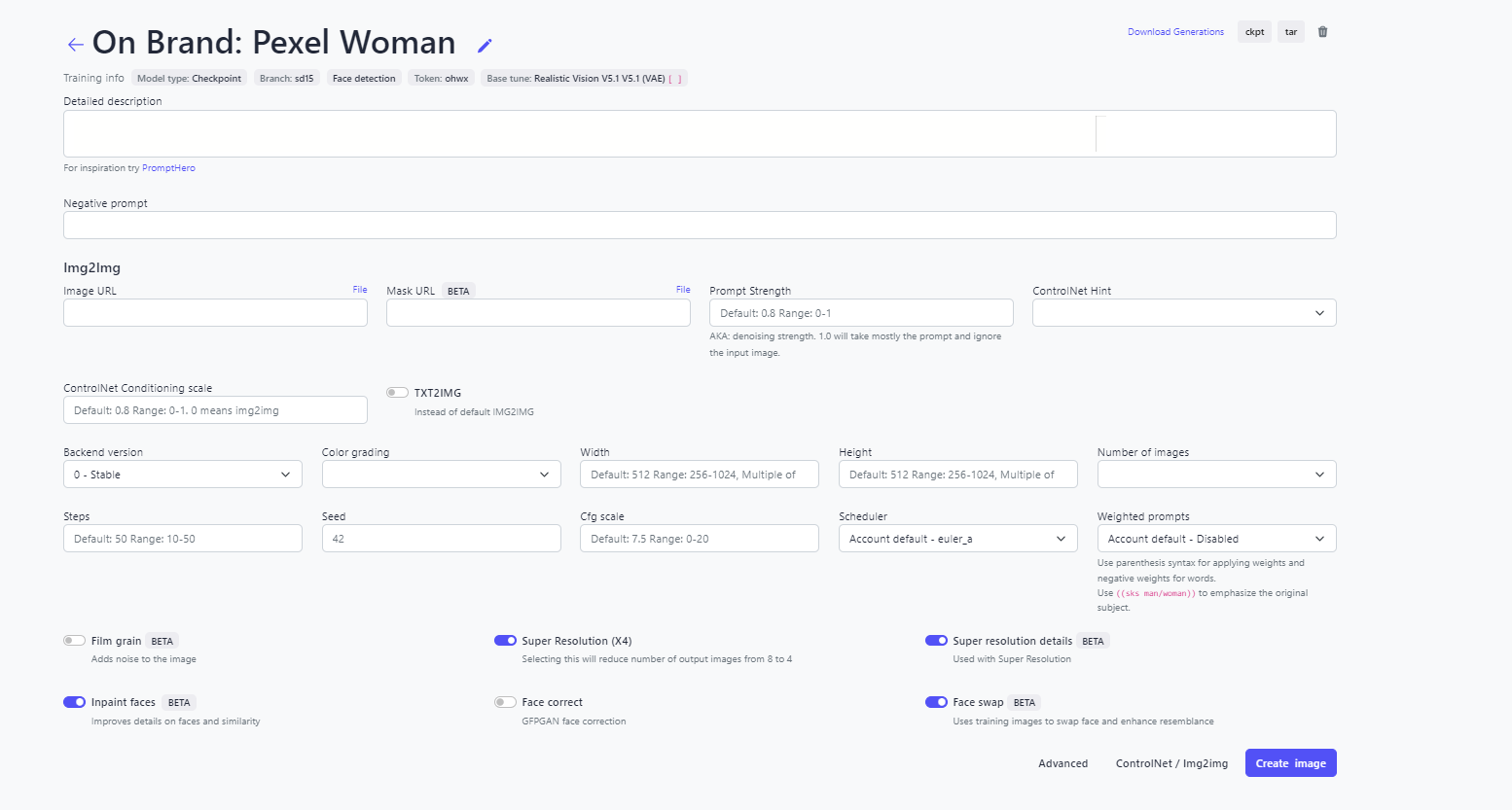Click the back arrow beside the title
The image size is (1512, 810).
(x=75, y=45)
